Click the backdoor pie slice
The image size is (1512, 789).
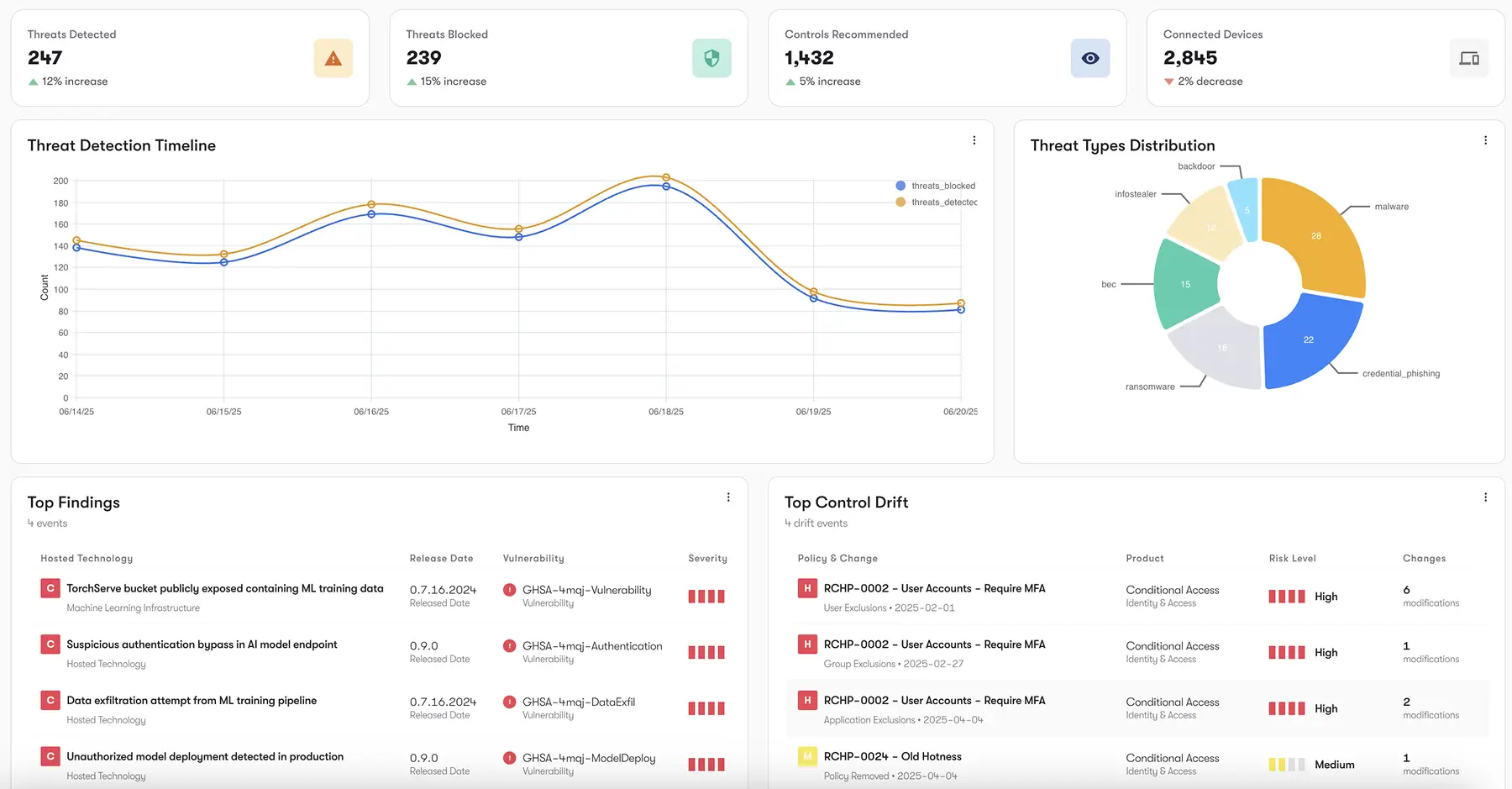tap(1247, 210)
